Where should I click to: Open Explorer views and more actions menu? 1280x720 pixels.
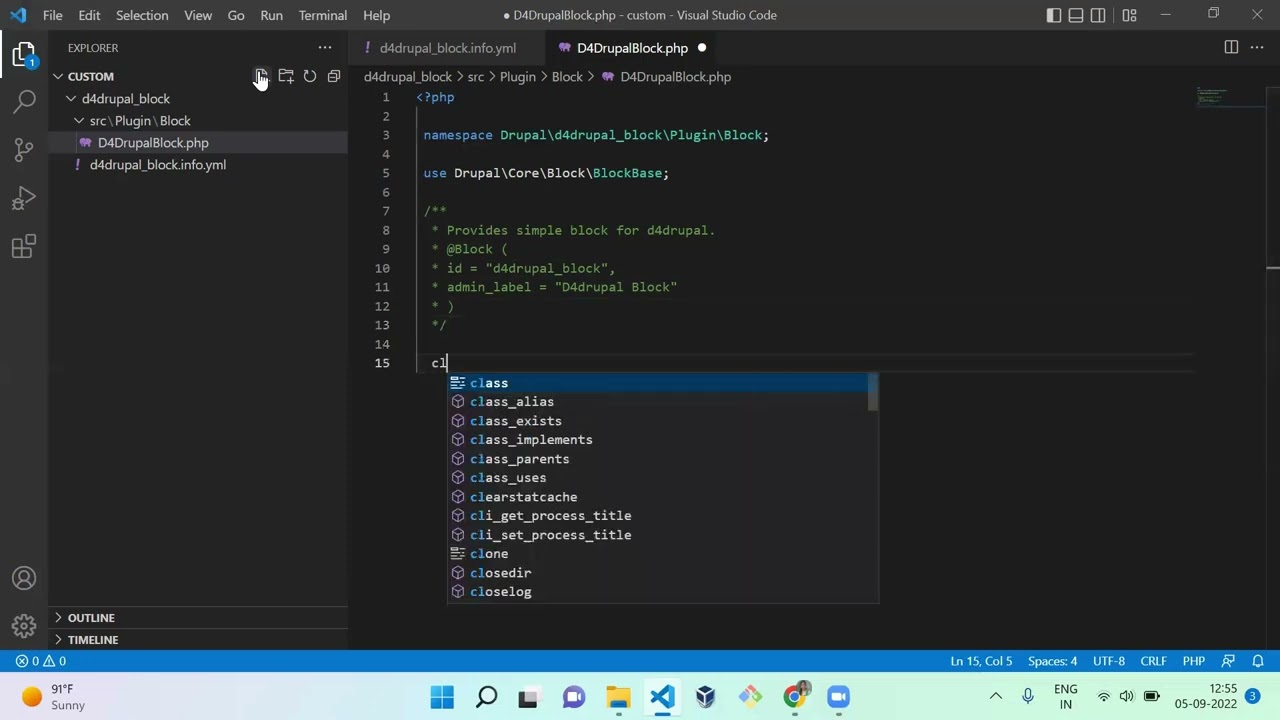pos(325,48)
